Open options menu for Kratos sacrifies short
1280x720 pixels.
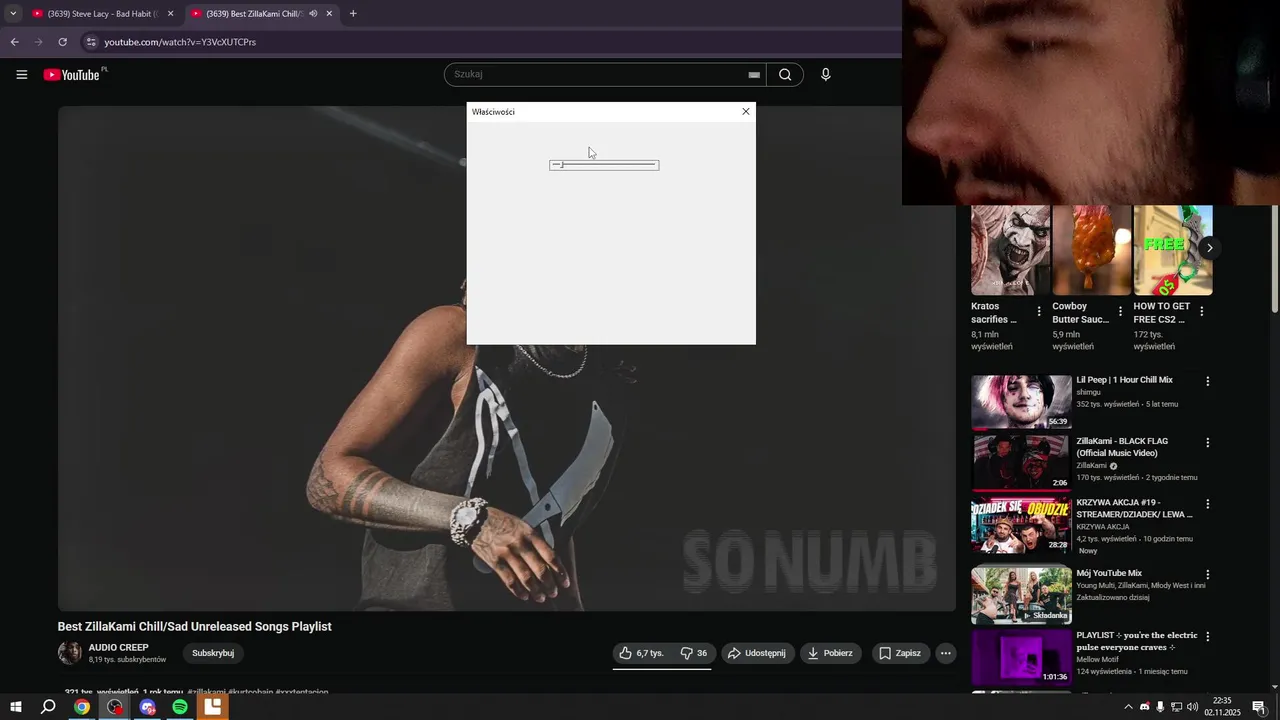click(x=1039, y=312)
